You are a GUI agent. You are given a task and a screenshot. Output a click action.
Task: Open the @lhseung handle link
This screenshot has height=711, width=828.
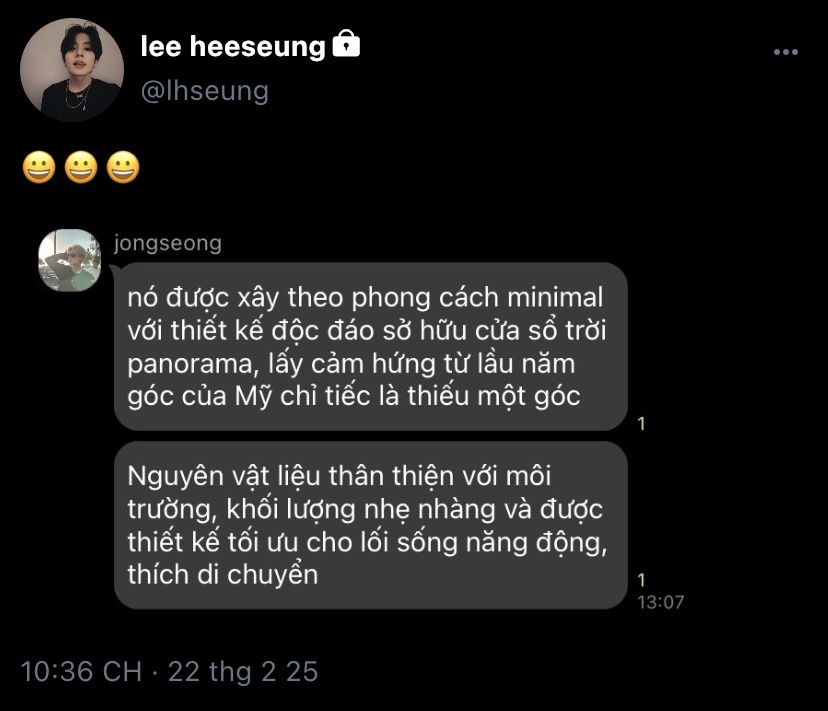(205, 91)
